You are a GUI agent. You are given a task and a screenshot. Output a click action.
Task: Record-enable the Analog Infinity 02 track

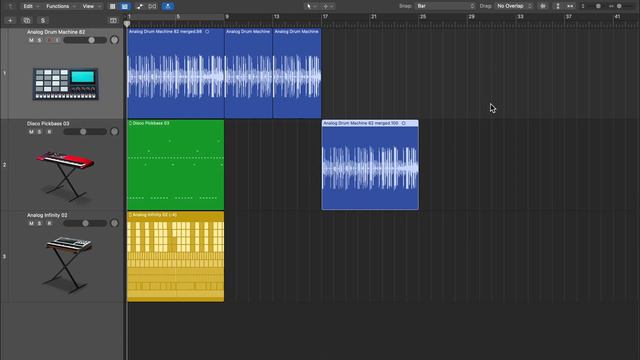[49, 223]
